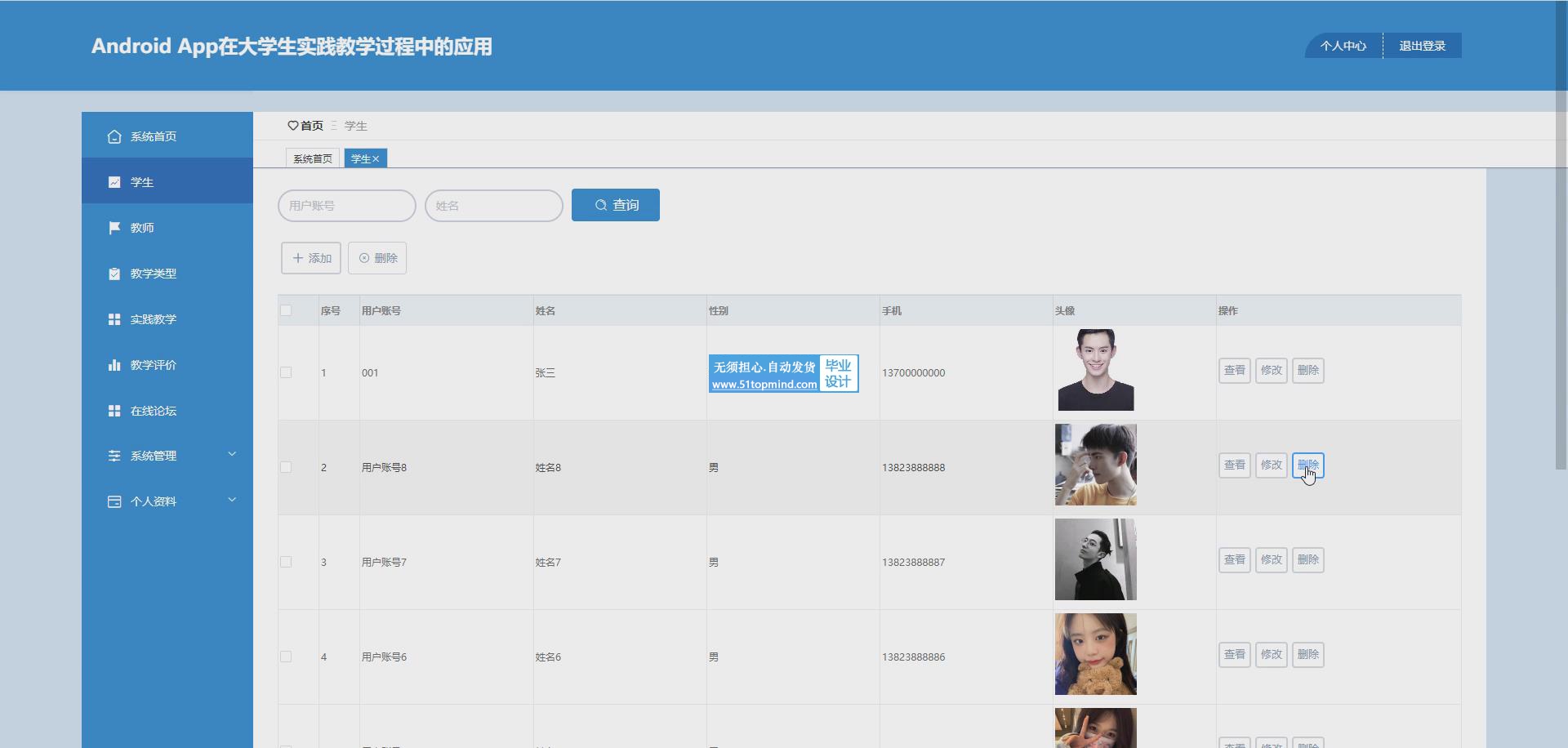The height and width of the screenshot is (748, 1568).
Task: Click the 首页 breadcrumb link
Action: [312, 126]
